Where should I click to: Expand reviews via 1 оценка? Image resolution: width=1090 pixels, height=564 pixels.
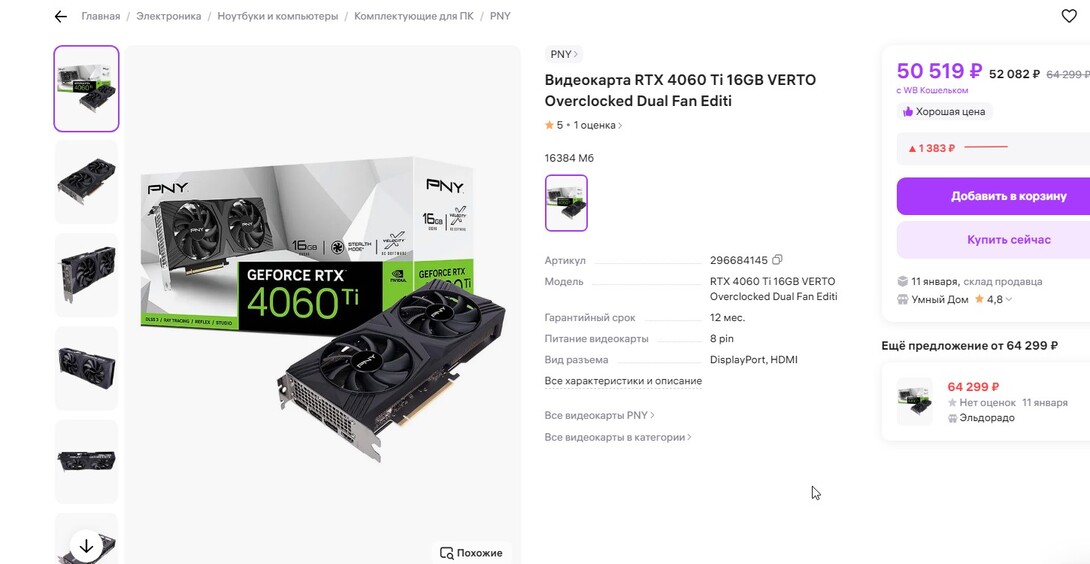(598, 126)
